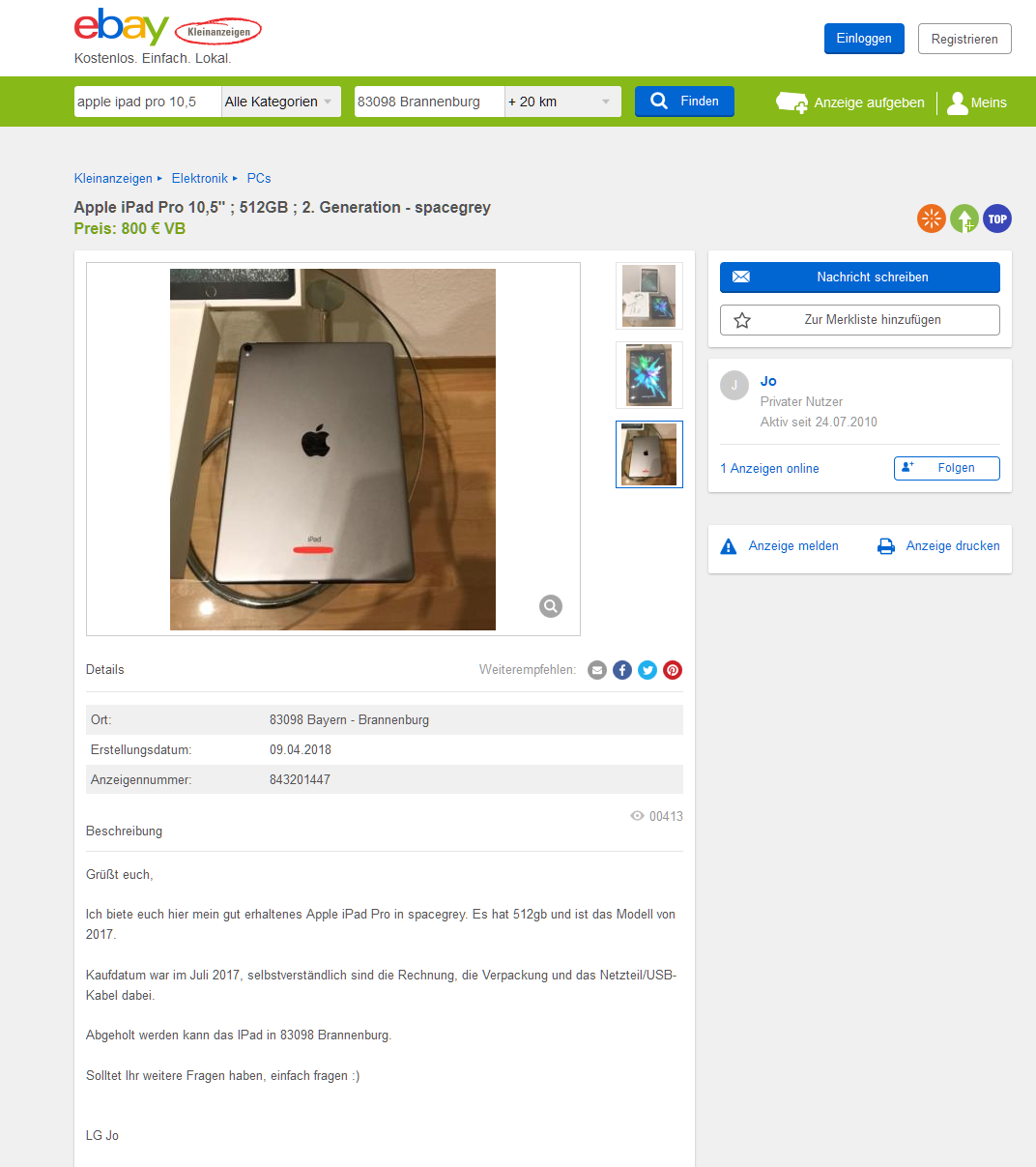Open the Meins account menu

977,102
